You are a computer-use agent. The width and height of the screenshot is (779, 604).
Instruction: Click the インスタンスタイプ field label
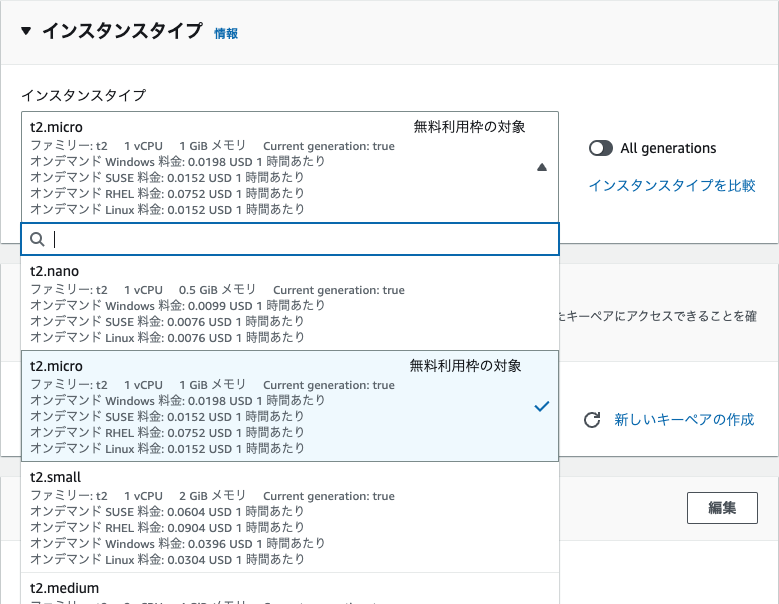[84, 95]
